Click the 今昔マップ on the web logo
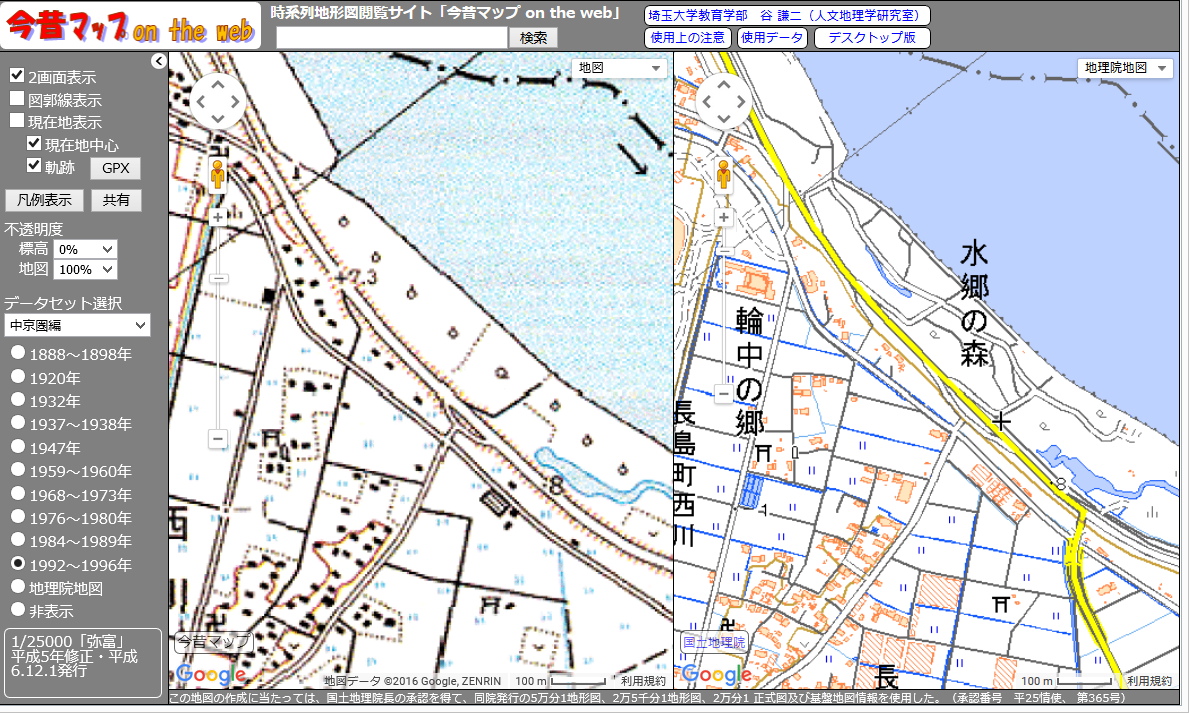 pyautogui.click(x=130, y=27)
